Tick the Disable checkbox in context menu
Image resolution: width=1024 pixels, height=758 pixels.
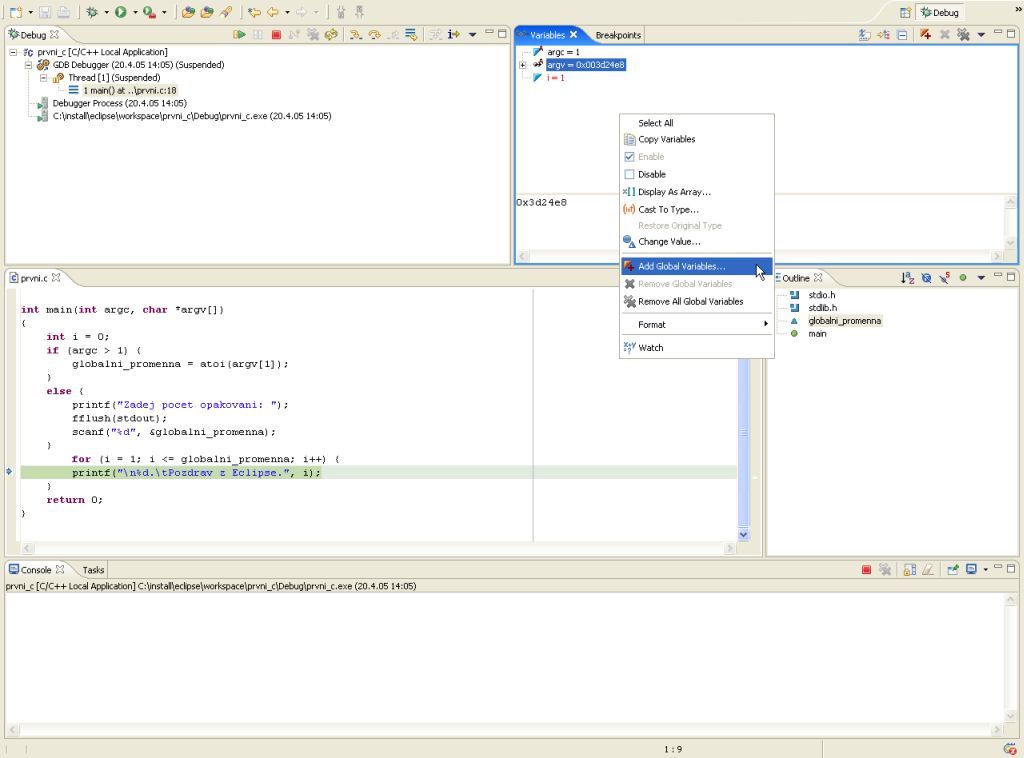point(629,174)
